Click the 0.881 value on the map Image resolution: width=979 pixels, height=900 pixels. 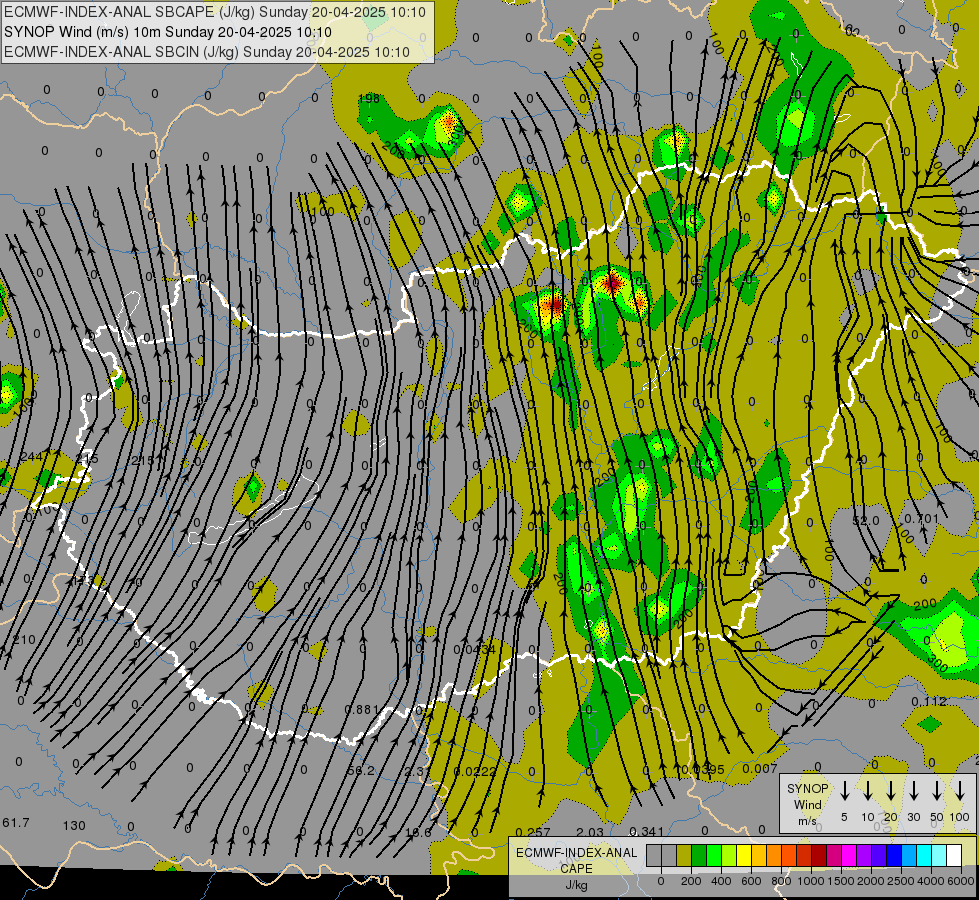(362, 710)
